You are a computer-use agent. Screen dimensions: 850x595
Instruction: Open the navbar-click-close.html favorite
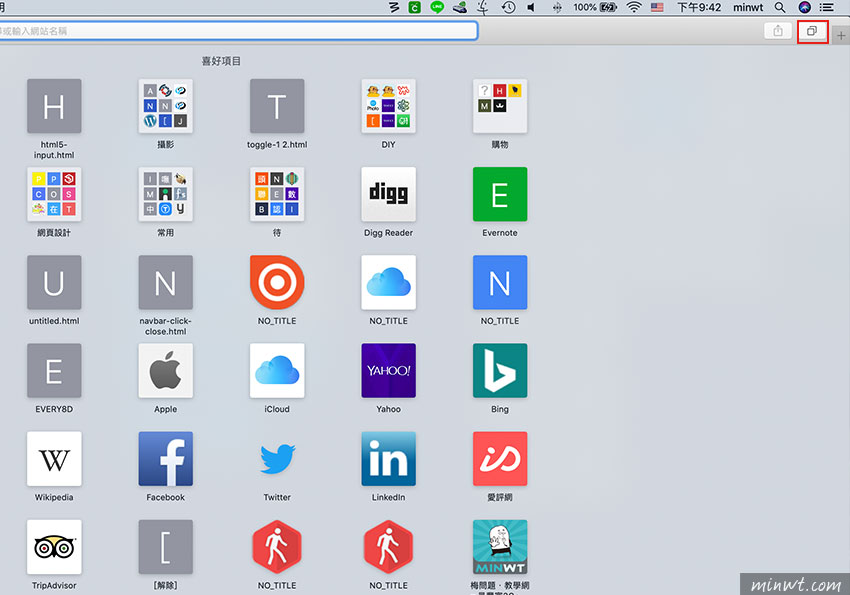tap(165, 282)
